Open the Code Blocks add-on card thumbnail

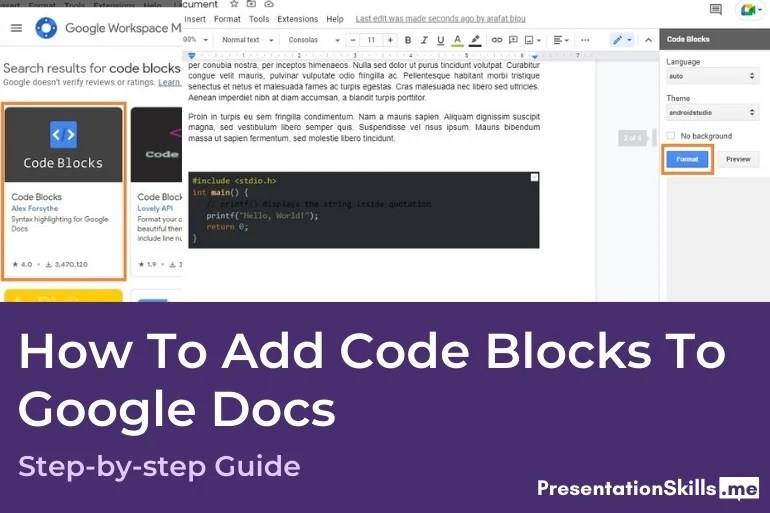coord(64,145)
